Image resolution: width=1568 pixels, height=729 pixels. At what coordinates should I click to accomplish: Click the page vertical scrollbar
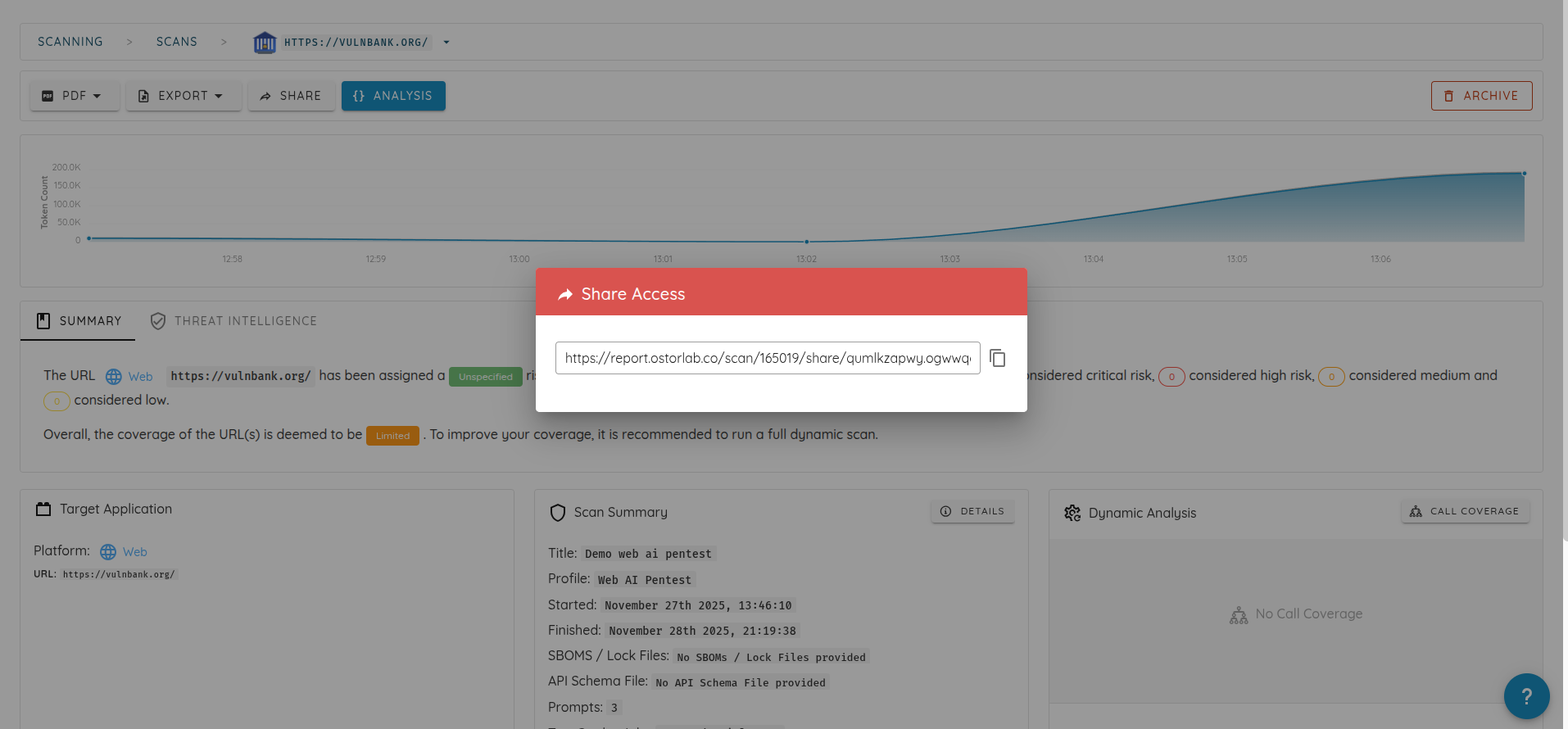coord(1565,270)
